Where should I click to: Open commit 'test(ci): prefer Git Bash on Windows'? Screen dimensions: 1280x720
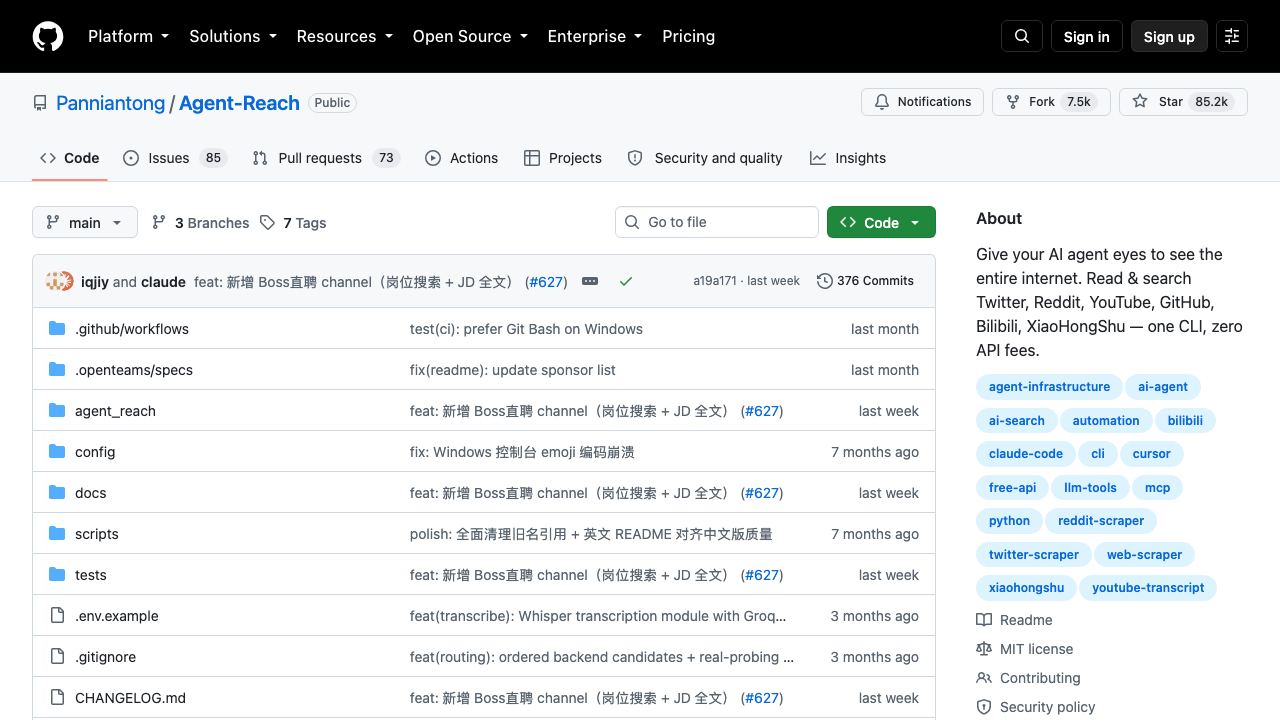(526, 329)
